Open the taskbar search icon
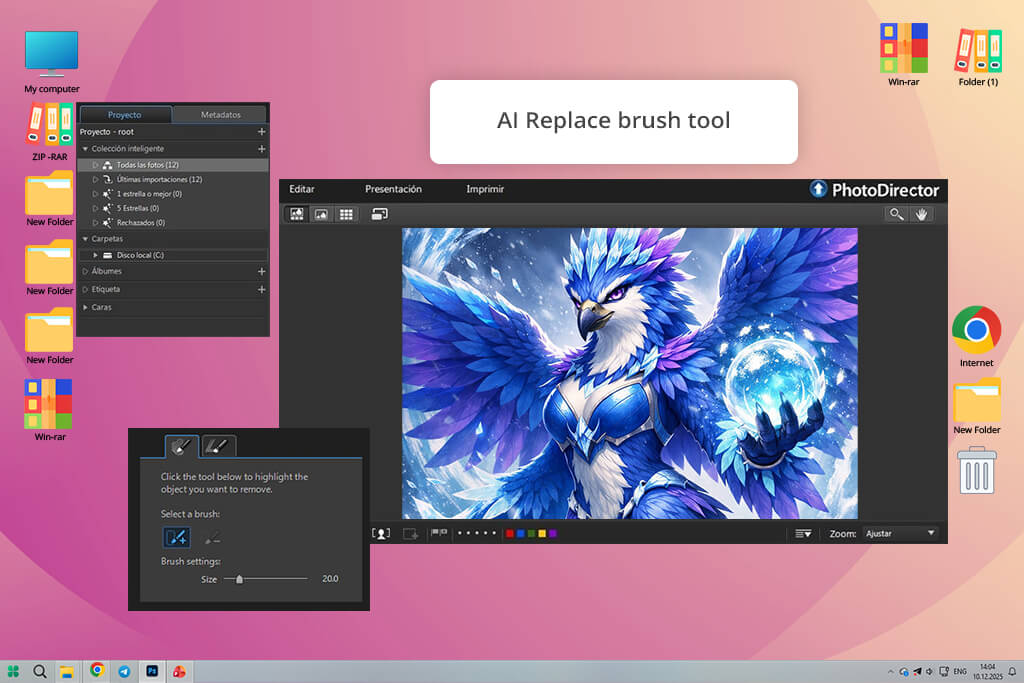The width and height of the screenshot is (1024, 683). tap(40, 671)
